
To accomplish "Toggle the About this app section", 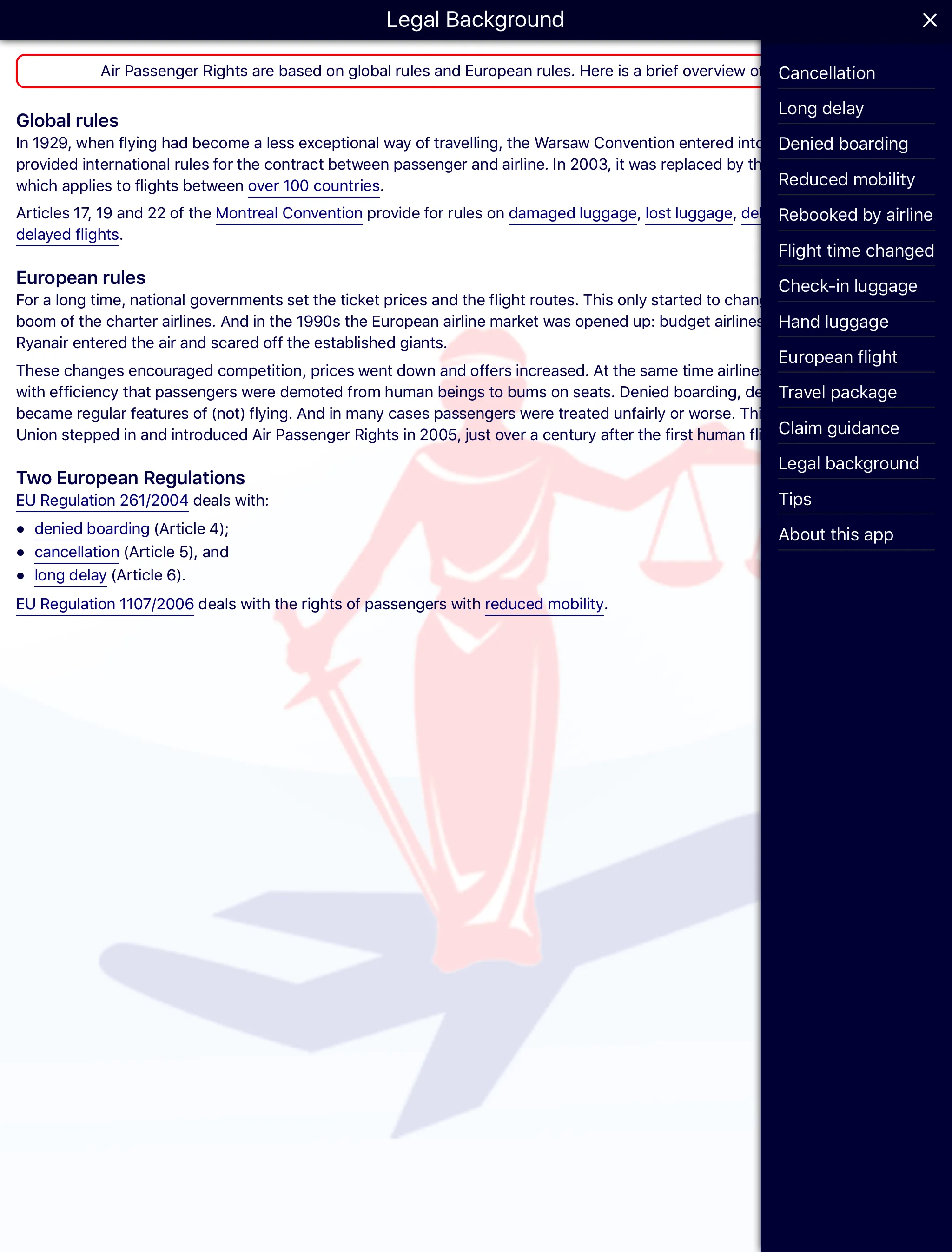I will (836, 534).
